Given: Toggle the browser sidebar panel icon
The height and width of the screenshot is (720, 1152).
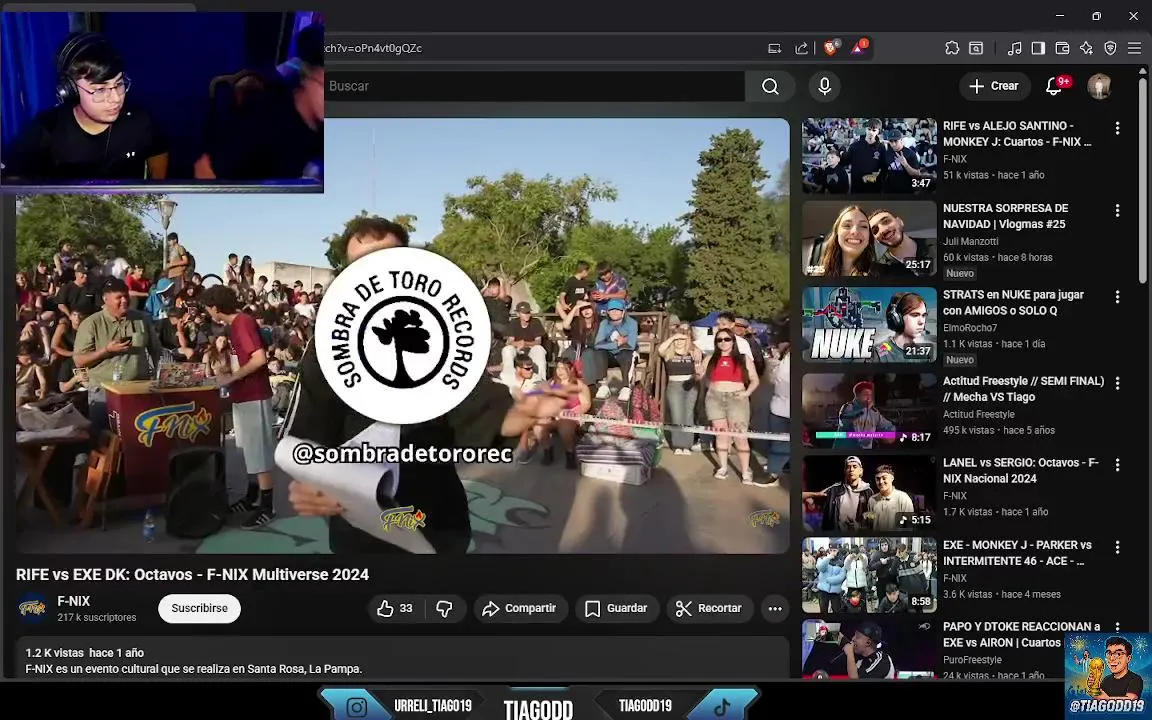Looking at the screenshot, I should click(1038, 48).
